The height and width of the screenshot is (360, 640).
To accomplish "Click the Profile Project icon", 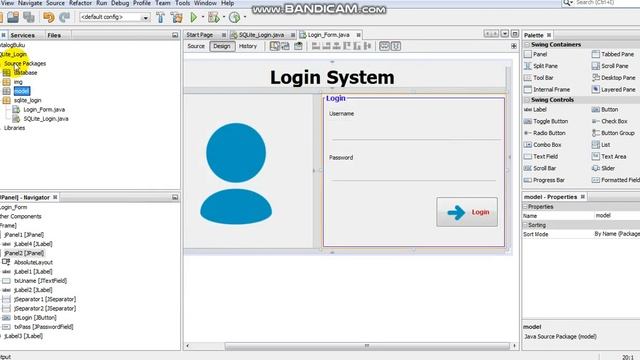I will pyautogui.click(x=234, y=17).
